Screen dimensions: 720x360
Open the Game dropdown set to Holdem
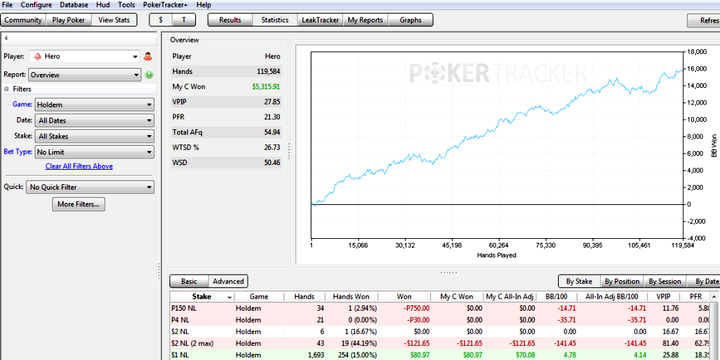point(94,105)
